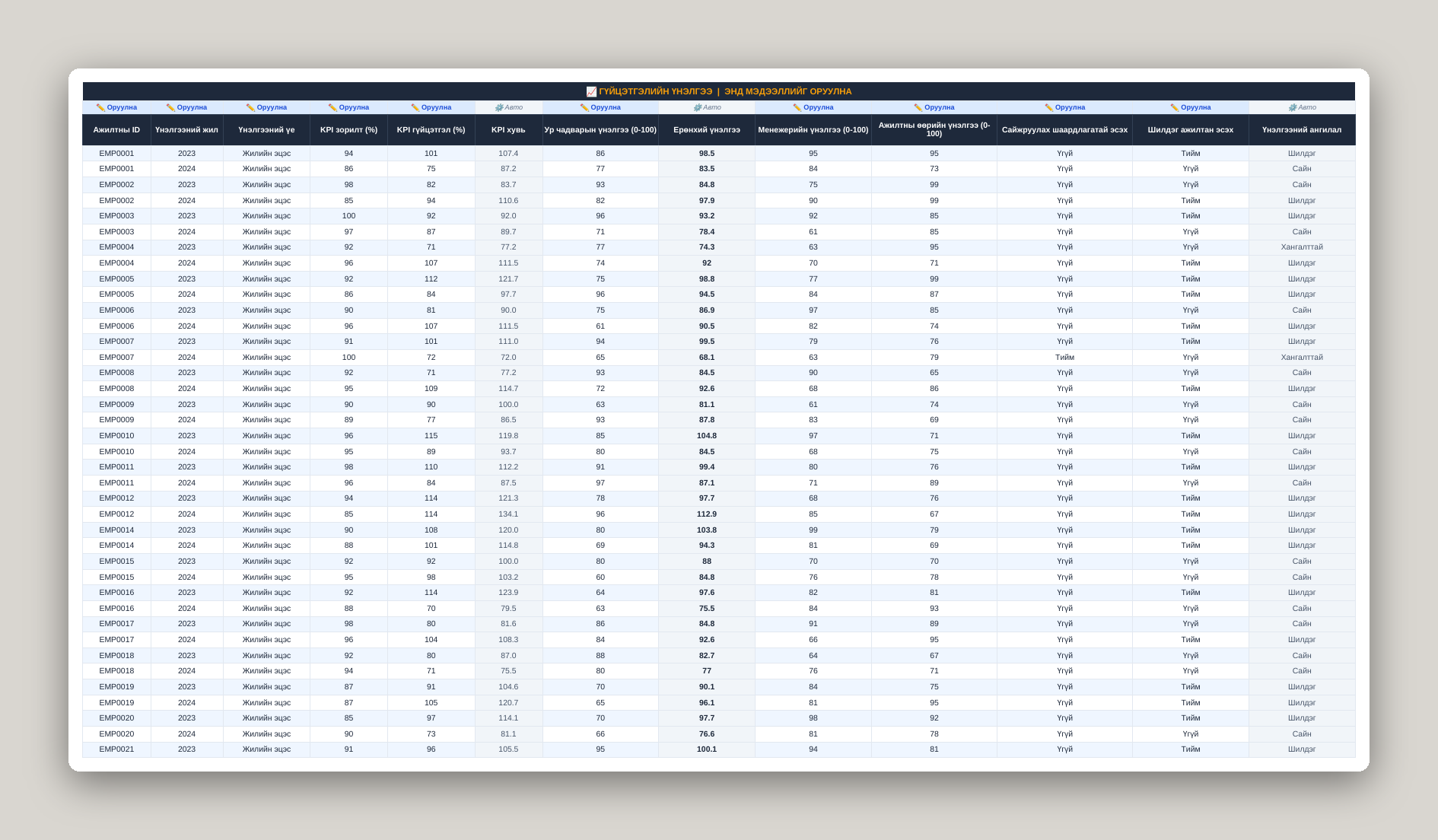Select the EMP0021 employee ID cell
The height and width of the screenshot is (840, 1438).
coord(116,749)
